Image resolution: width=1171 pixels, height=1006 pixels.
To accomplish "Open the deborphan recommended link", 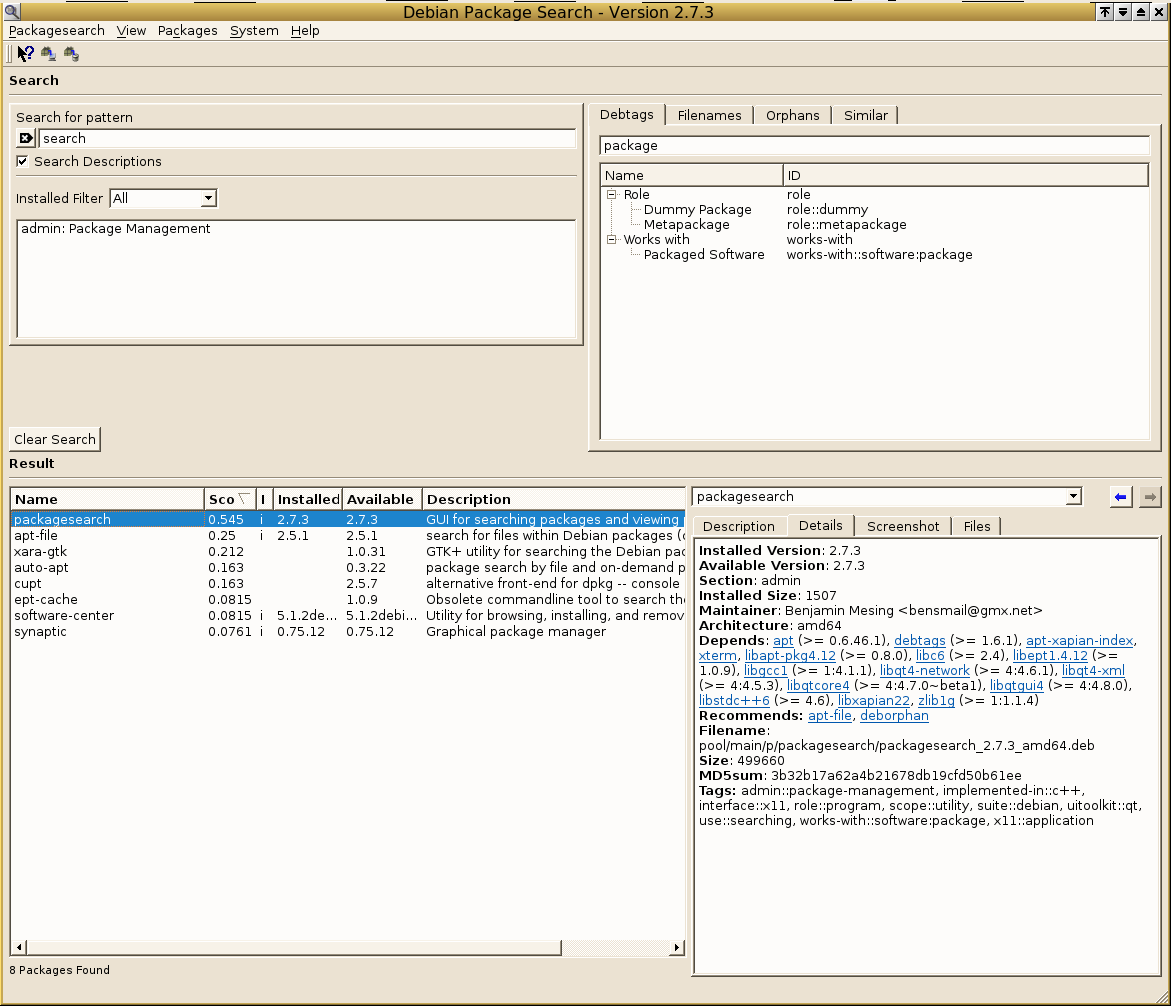I will [894, 715].
